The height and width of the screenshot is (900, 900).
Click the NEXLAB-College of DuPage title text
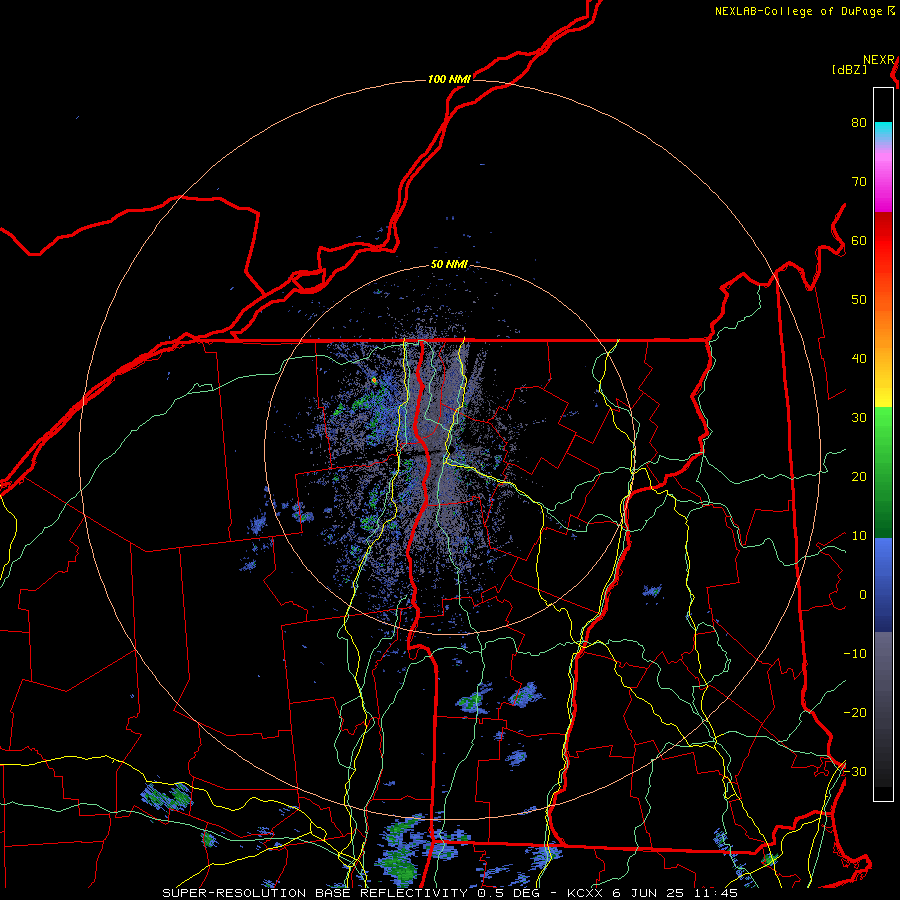tap(800, 11)
